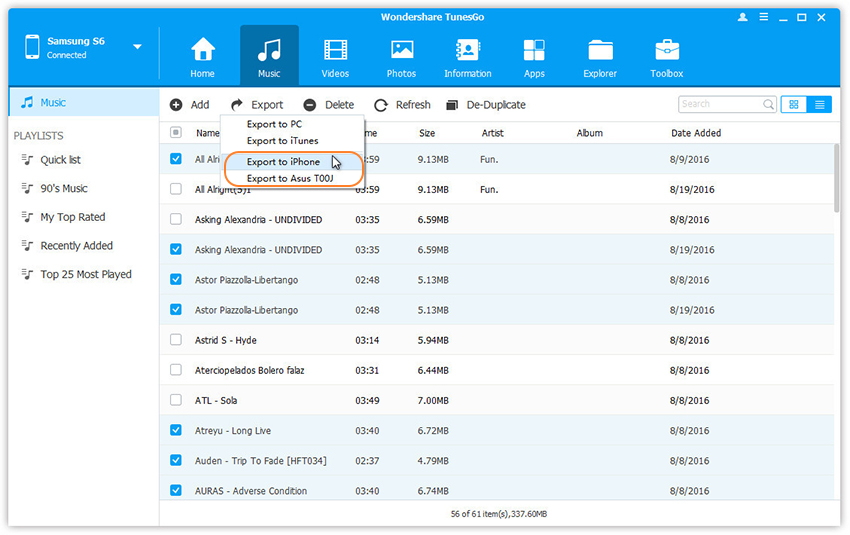Run De-Duplicate on music
Image resolution: width=850 pixels, height=535 pixels.
(x=486, y=105)
